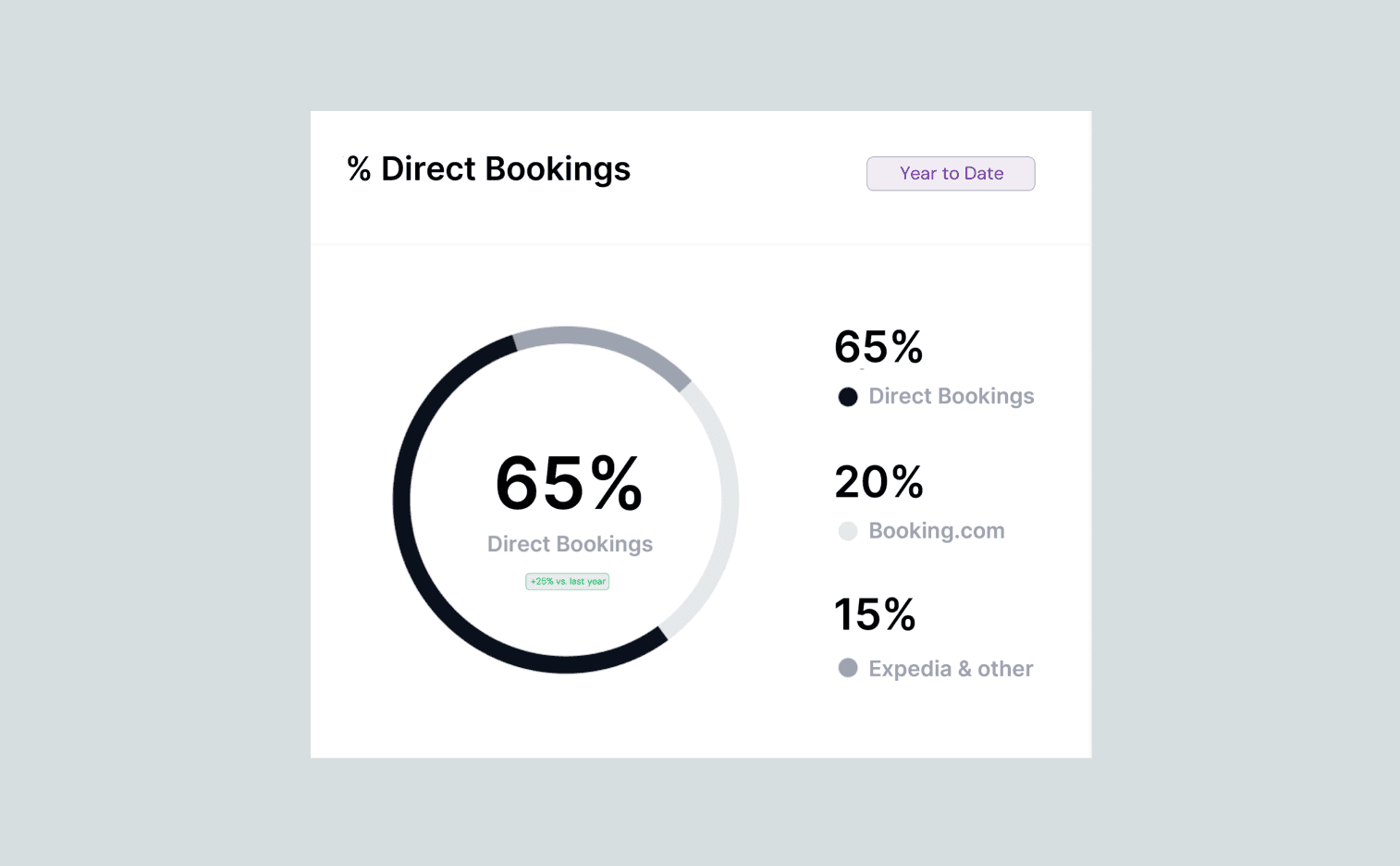Click the % Direct Bookings card title

point(488,168)
